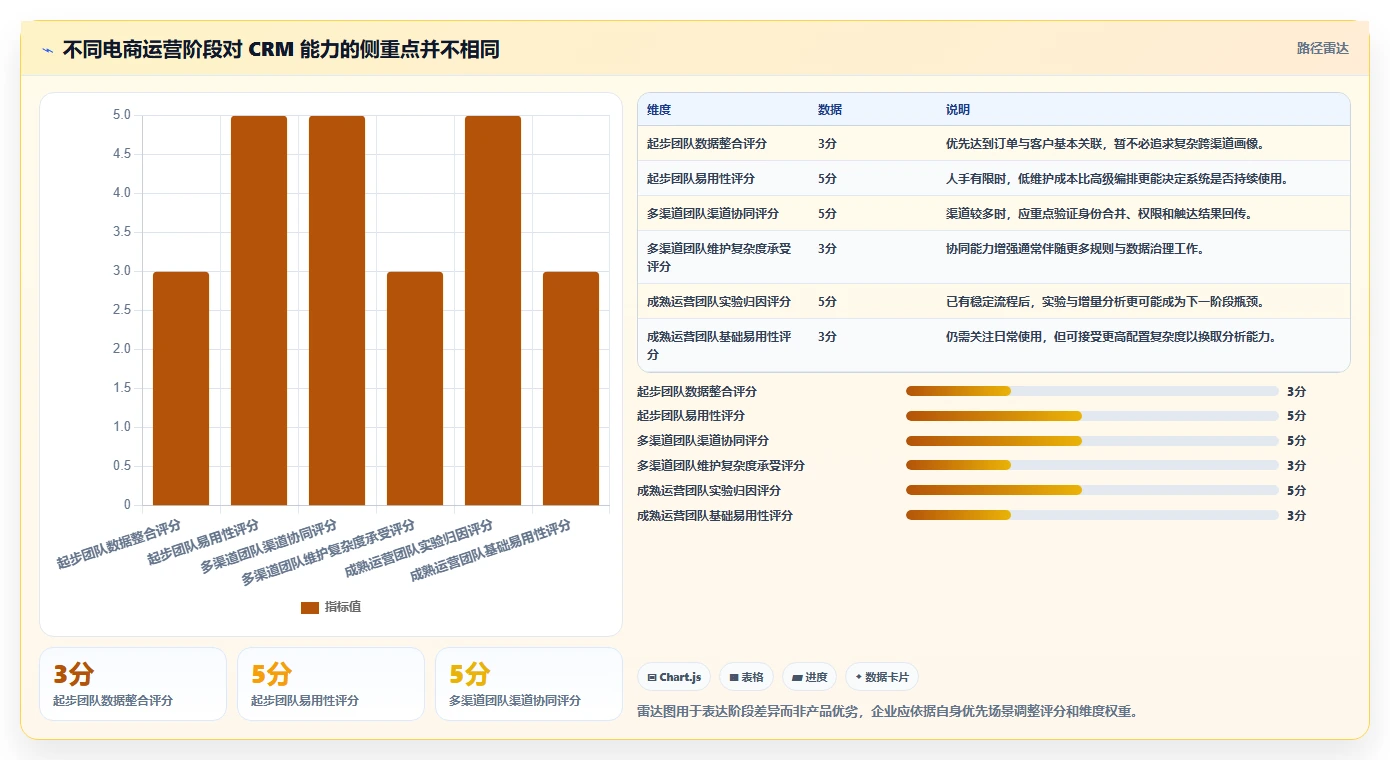Click the progress bar for 成熟运营团队实验归因评分
1390x760 pixels.
tap(1092, 490)
